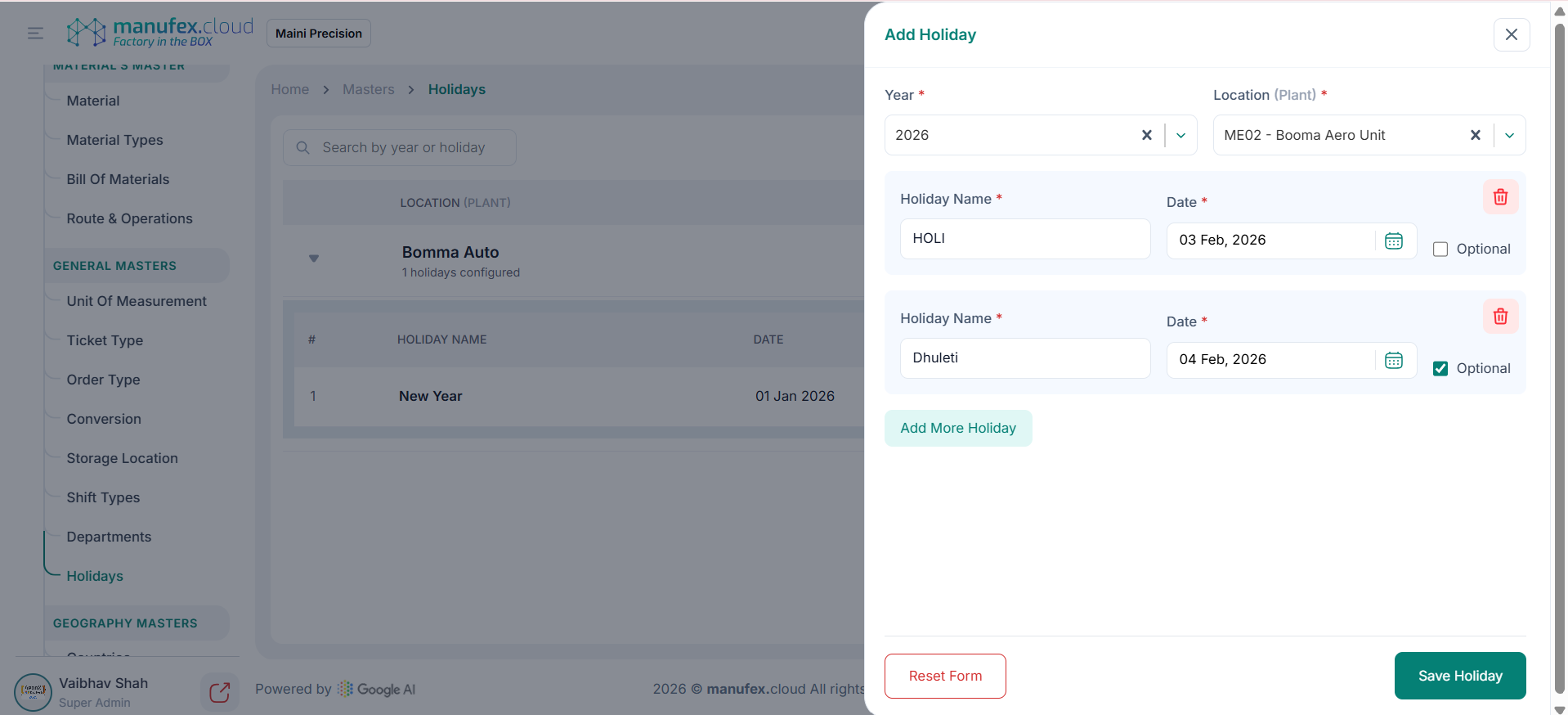Viewport: 1568px width, 715px height.
Task: Click the Dhuleti holiday name field
Action: tap(1024, 358)
